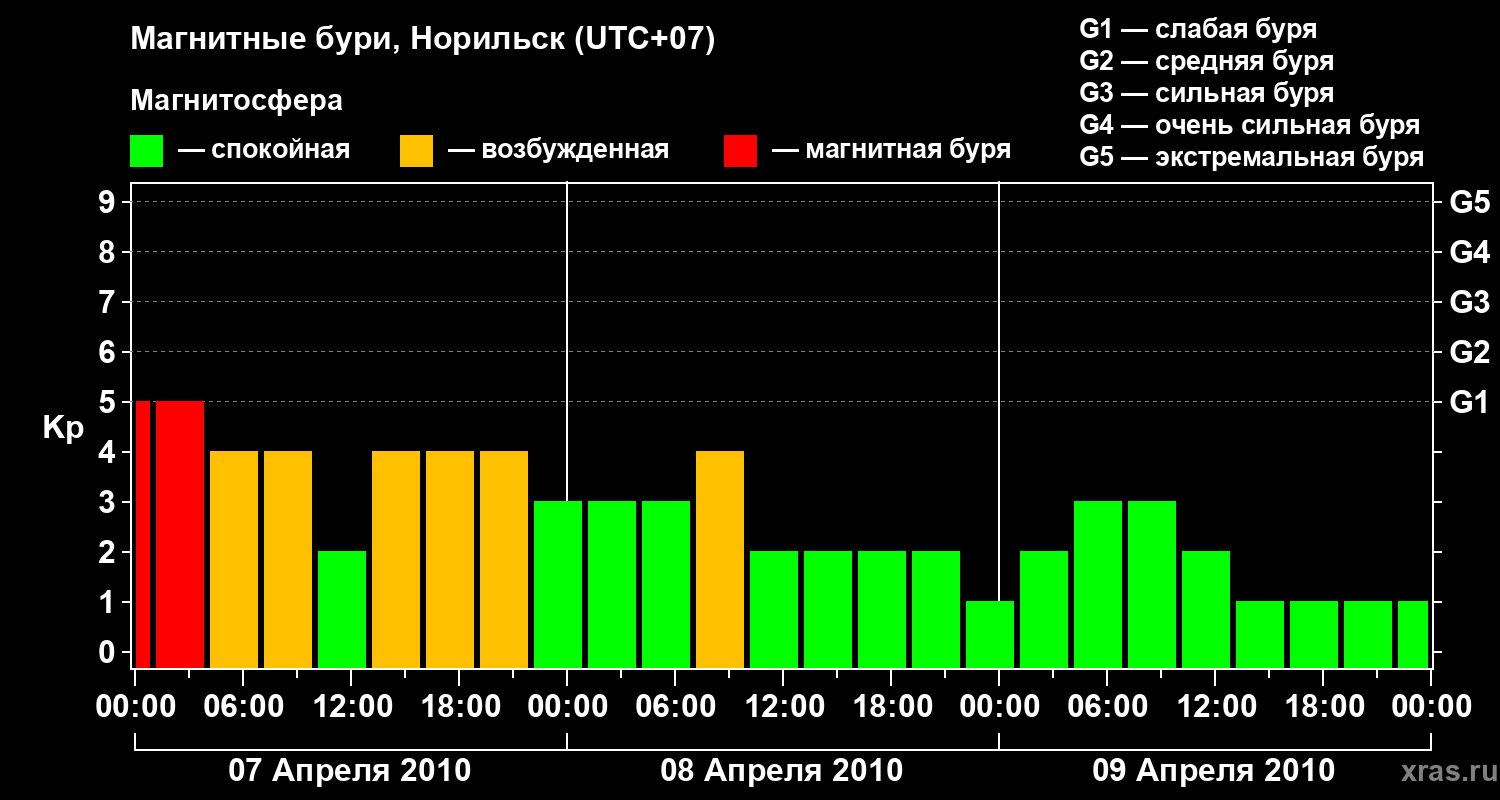Click the Kp 1 green bar on 08 April

(x=990, y=634)
